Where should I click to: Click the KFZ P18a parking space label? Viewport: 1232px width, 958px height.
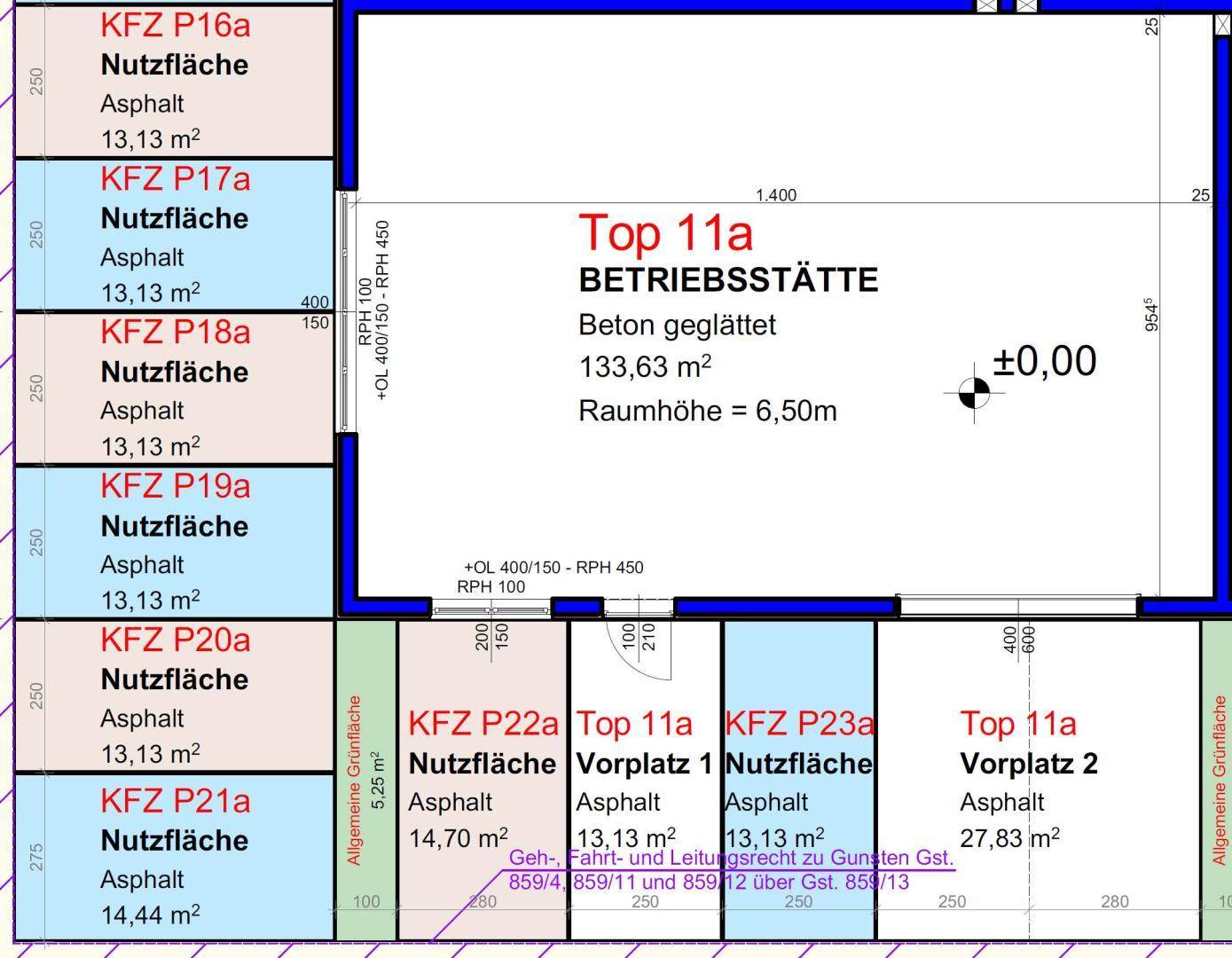click(175, 332)
